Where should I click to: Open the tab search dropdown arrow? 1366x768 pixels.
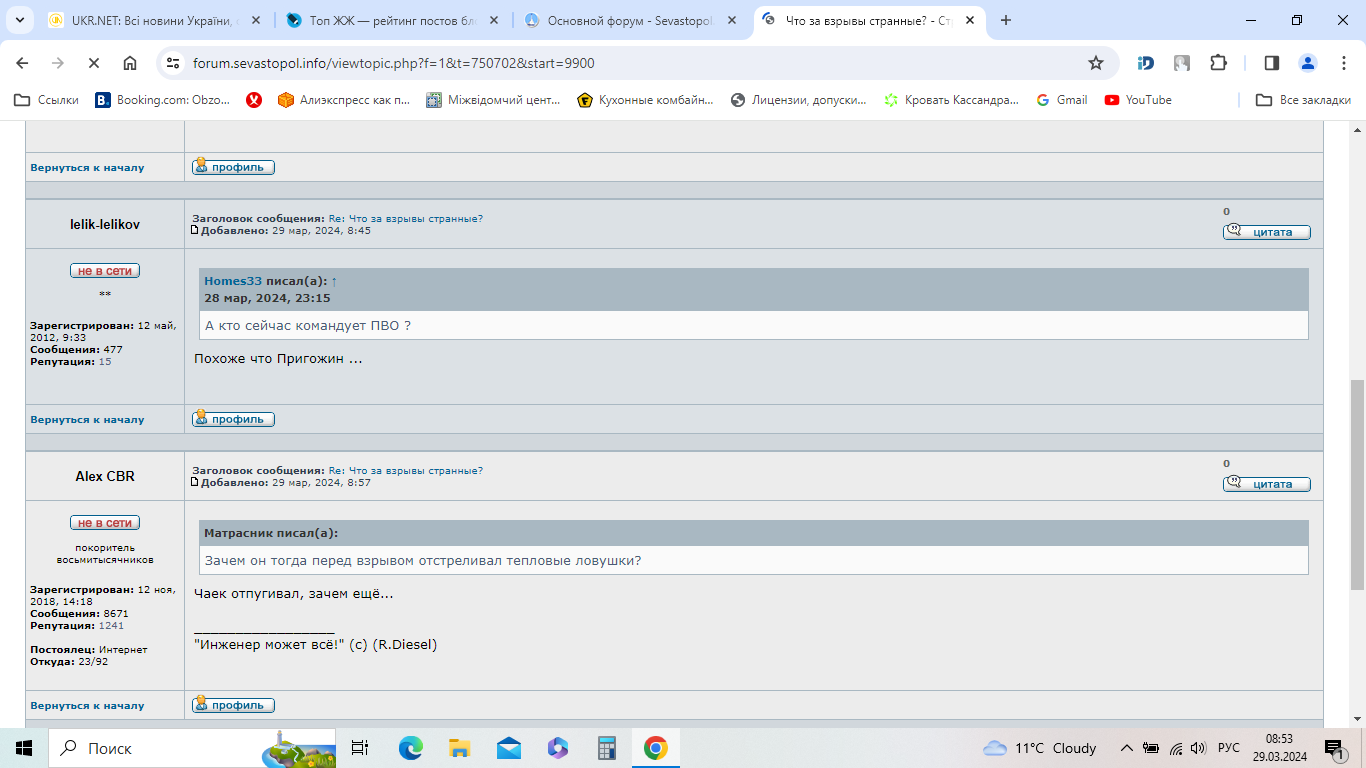pyautogui.click(x=19, y=20)
